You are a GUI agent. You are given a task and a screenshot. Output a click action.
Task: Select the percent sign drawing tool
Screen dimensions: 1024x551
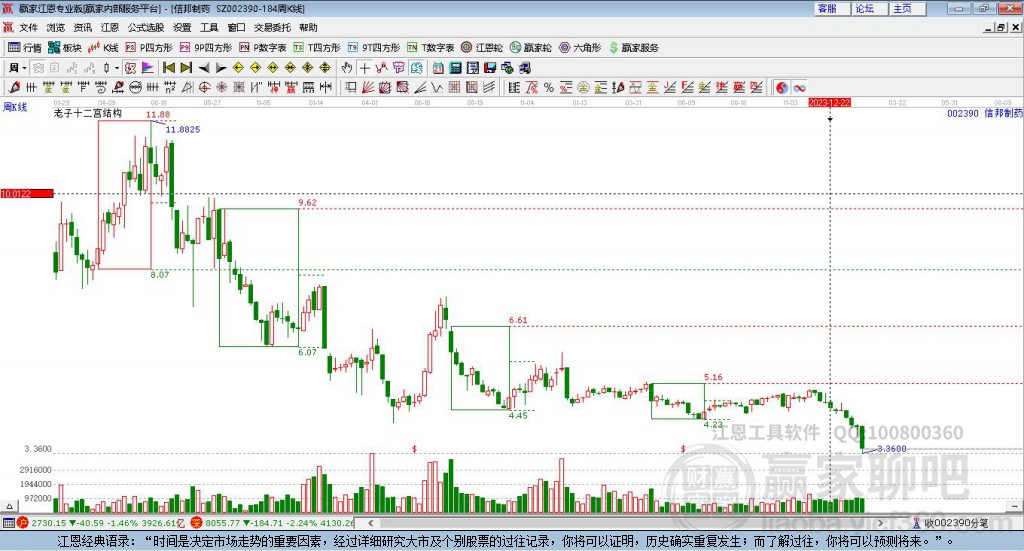549,87
